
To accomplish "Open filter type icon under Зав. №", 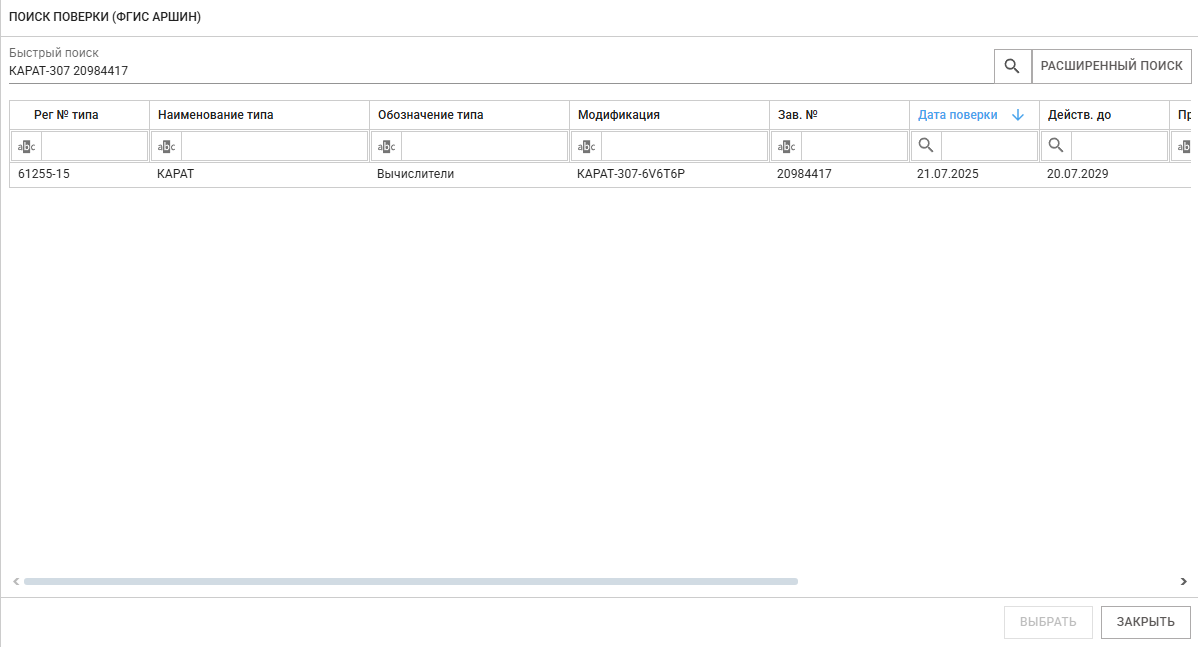I will tap(787, 147).
